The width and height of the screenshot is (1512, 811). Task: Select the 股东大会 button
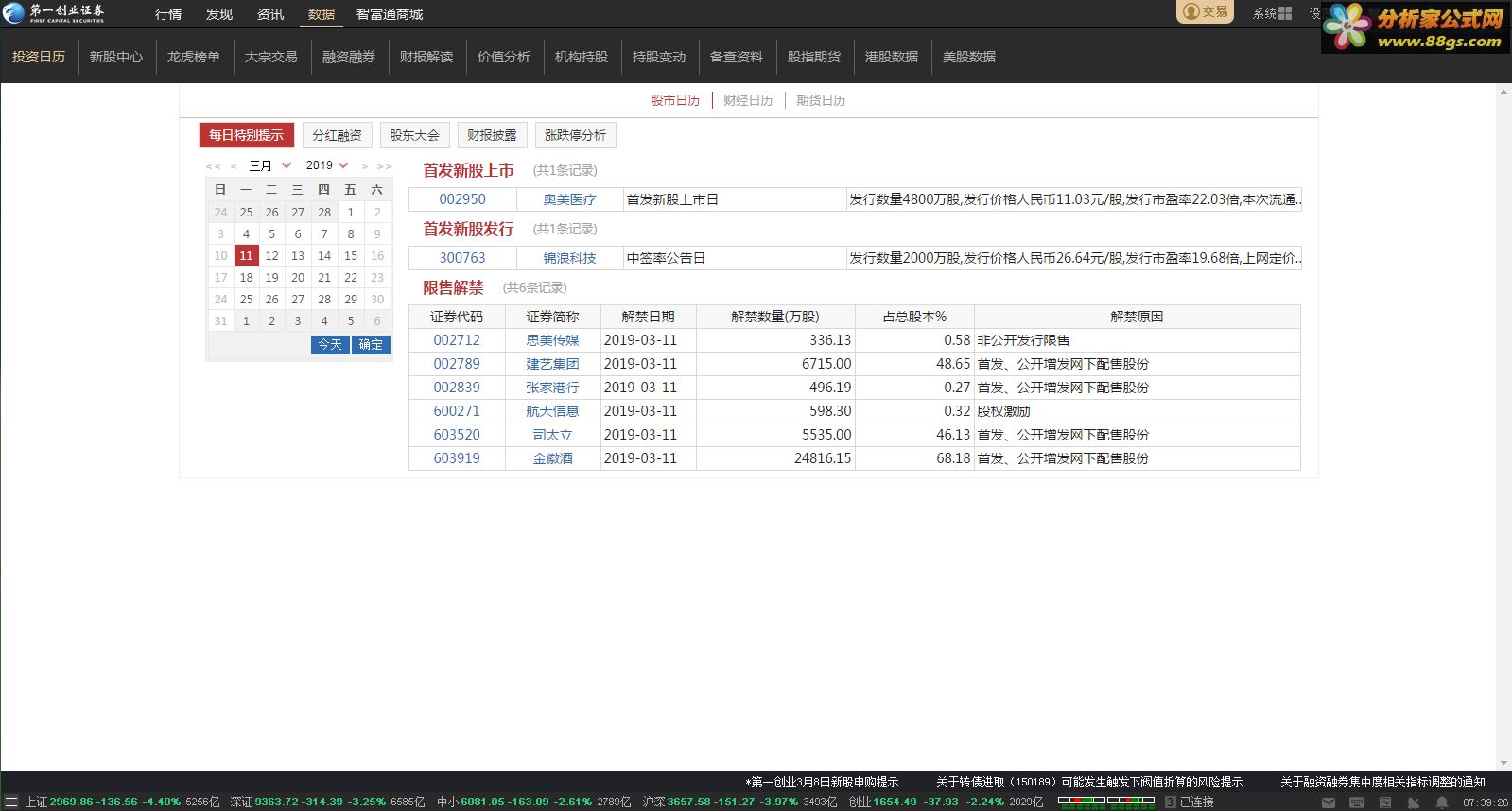click(415, 135)
